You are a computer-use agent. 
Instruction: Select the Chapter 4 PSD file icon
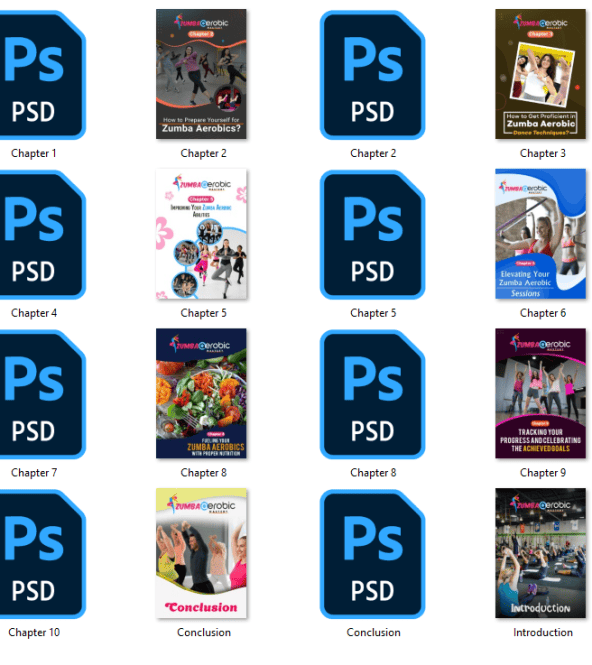[42, 235]
